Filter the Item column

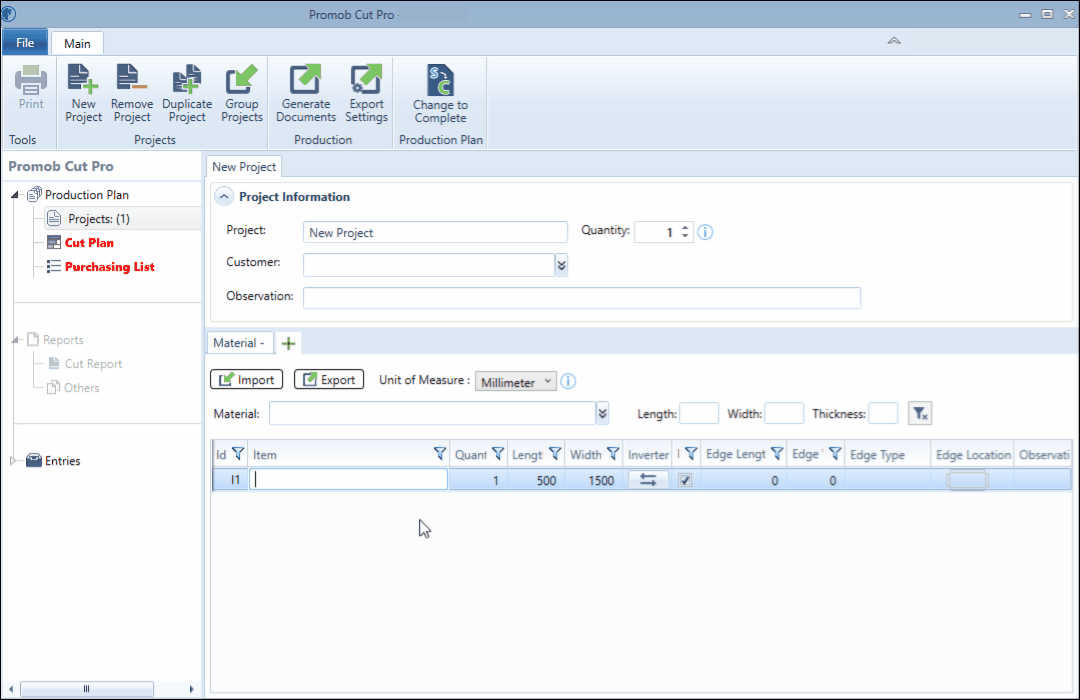[x=439, y=453]
